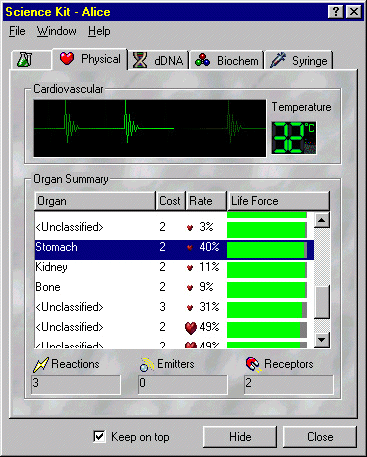Click the title bar question mark help button
This screenshot has width=367, height=457.
click(x=336, y=12)
